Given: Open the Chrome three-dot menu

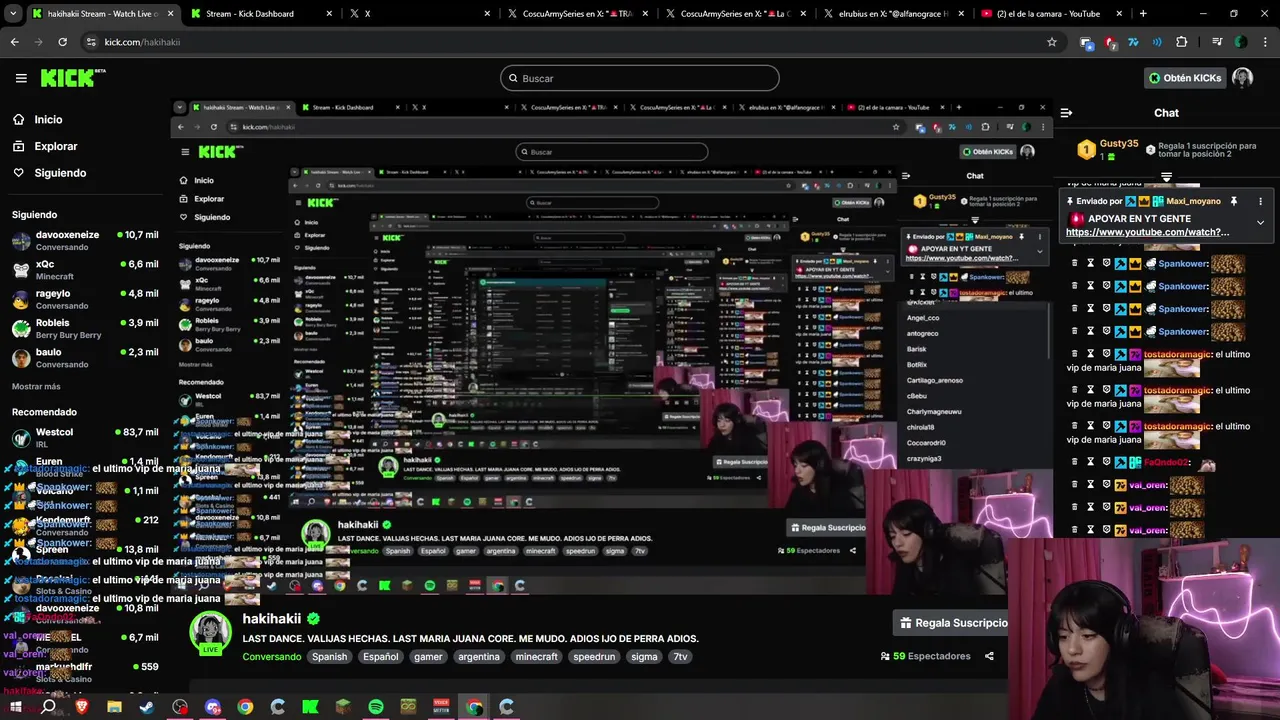Looking at the screenshot, I should [x=1265, y=42].
